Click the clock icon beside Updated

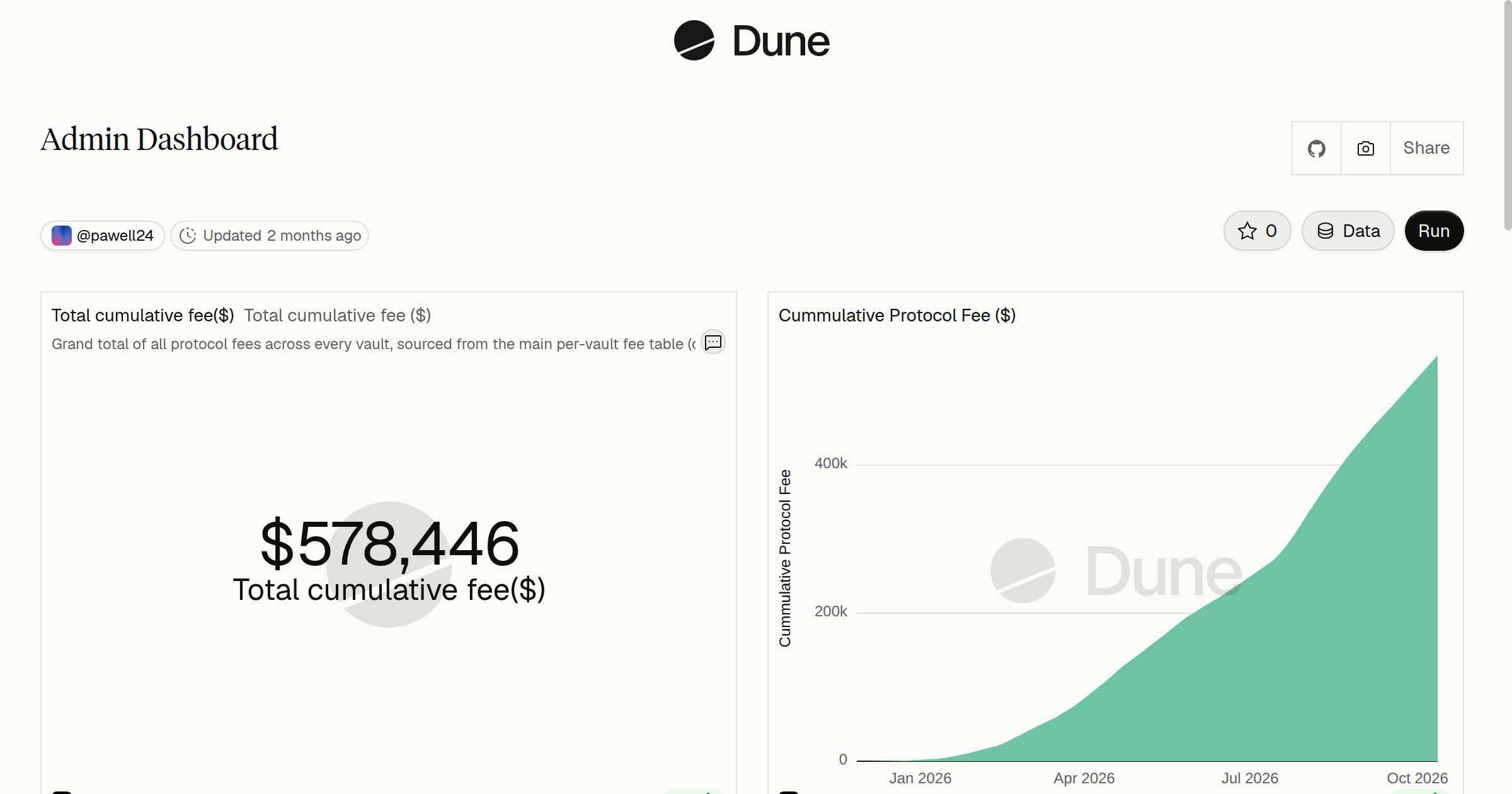click(x=188, y=236)
